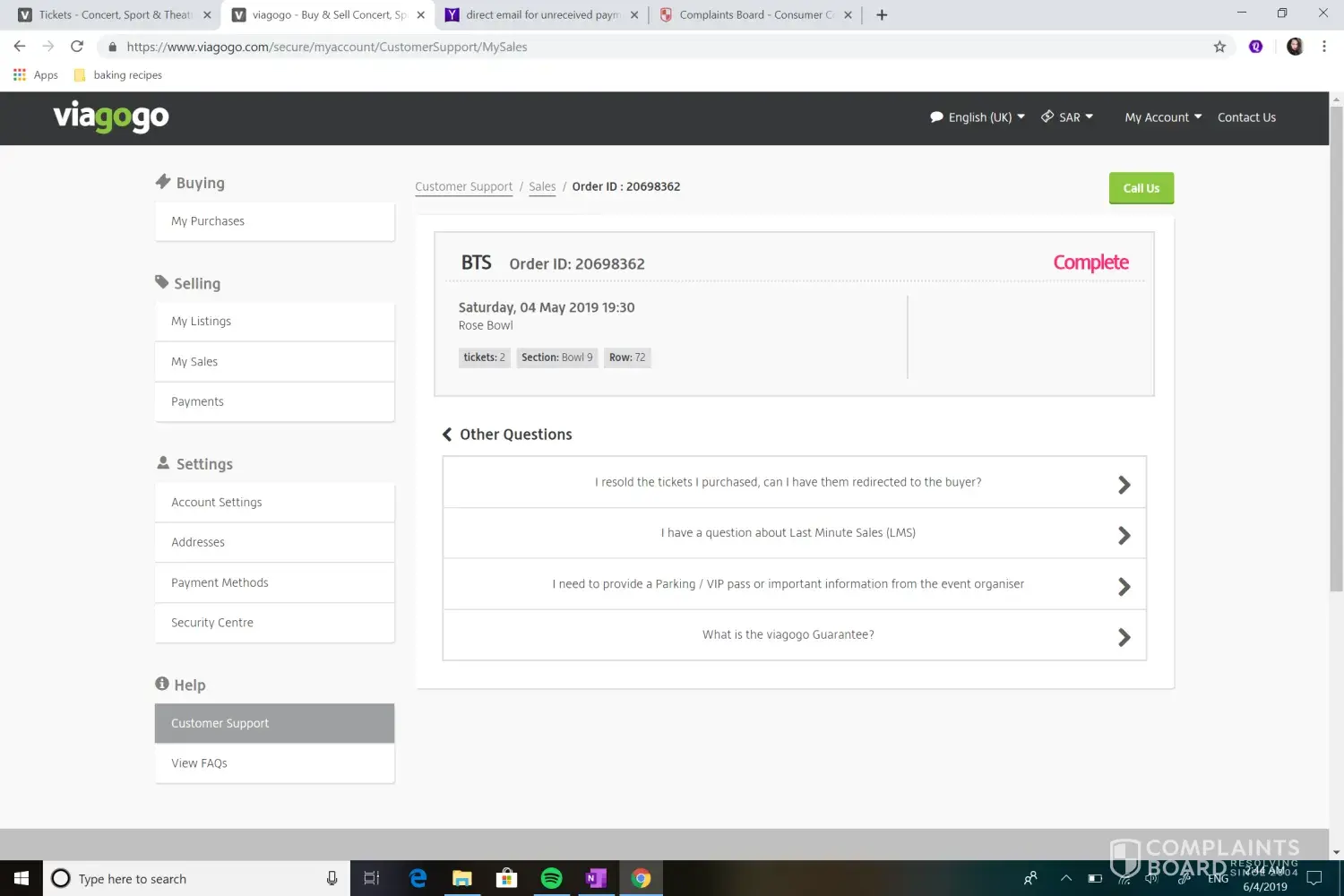Reload the page with the refresh icon
1344x896 pixels.
coord(77,47)
